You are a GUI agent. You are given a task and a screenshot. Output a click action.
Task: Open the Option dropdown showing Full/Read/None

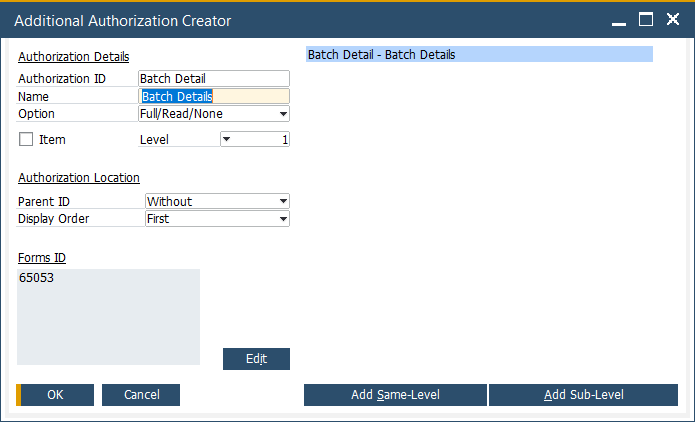tap(284, 114)
